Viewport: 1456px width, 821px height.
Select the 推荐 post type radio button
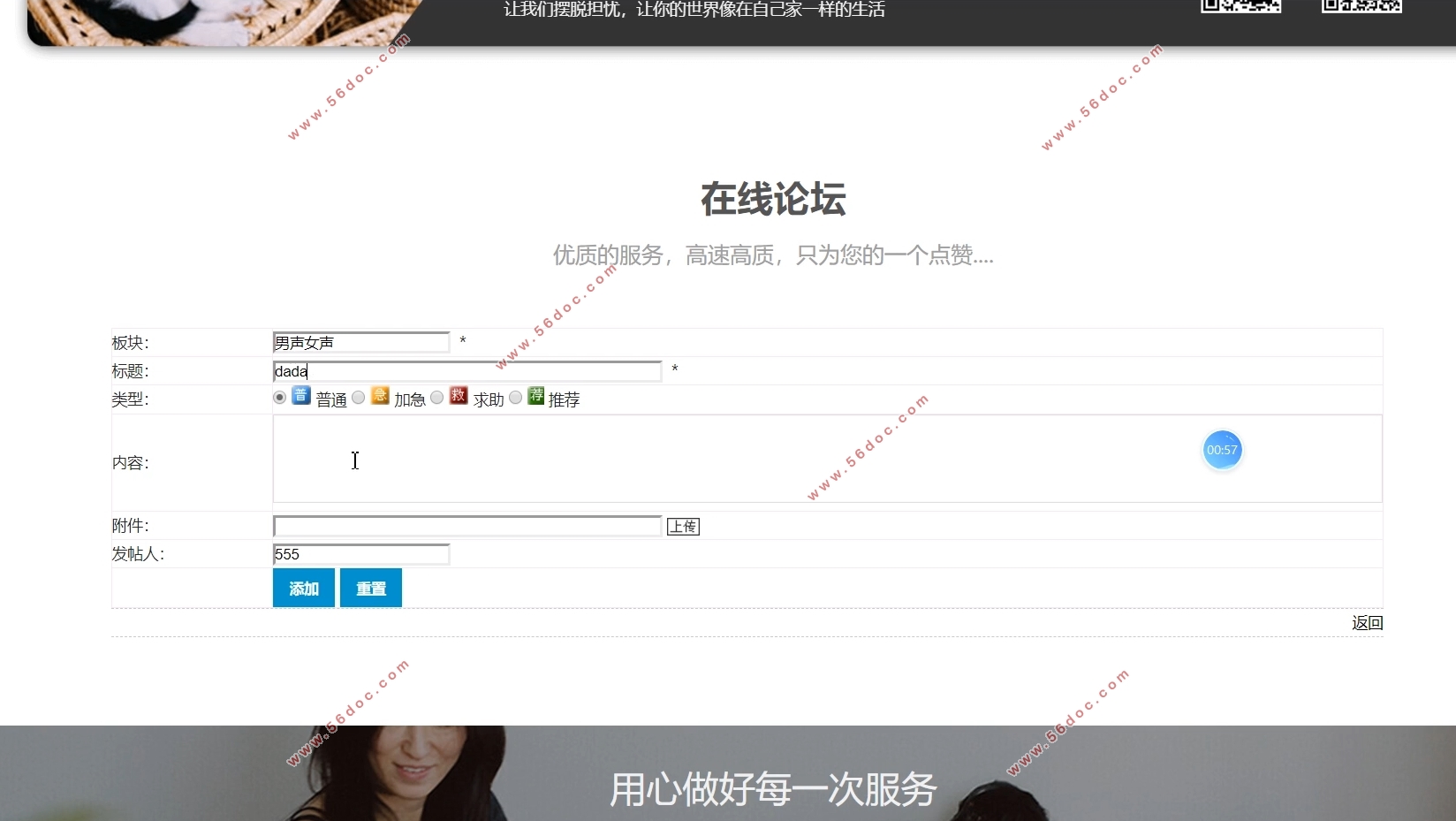click(515, 398)
